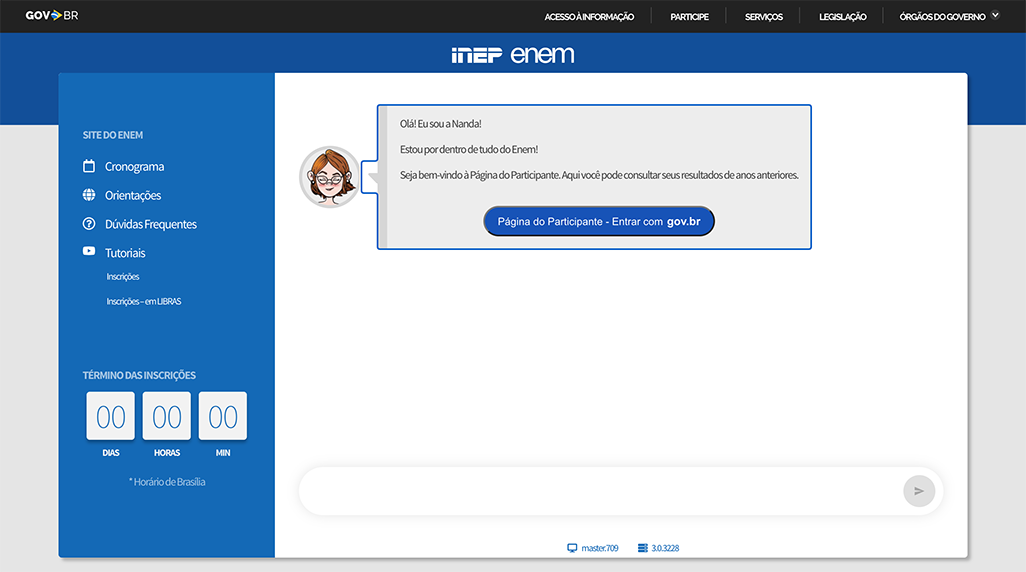
Task: Click the DIAS countdown box
Action: [x=111, y=416]
